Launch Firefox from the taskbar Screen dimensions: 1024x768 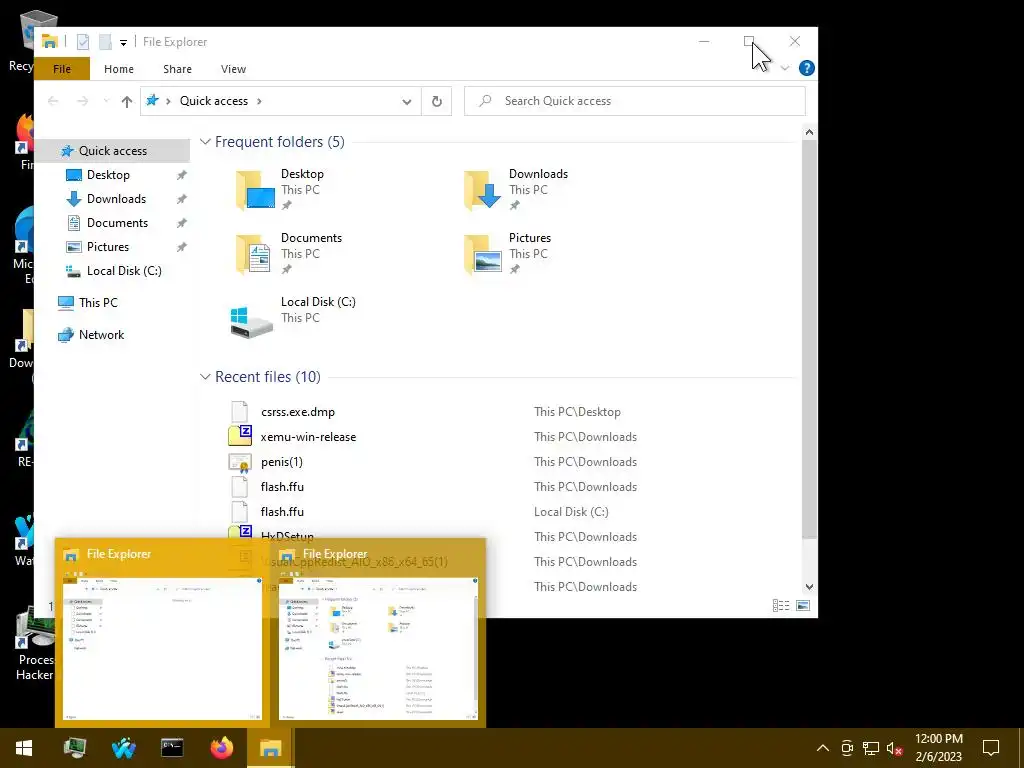pos(222,748)
